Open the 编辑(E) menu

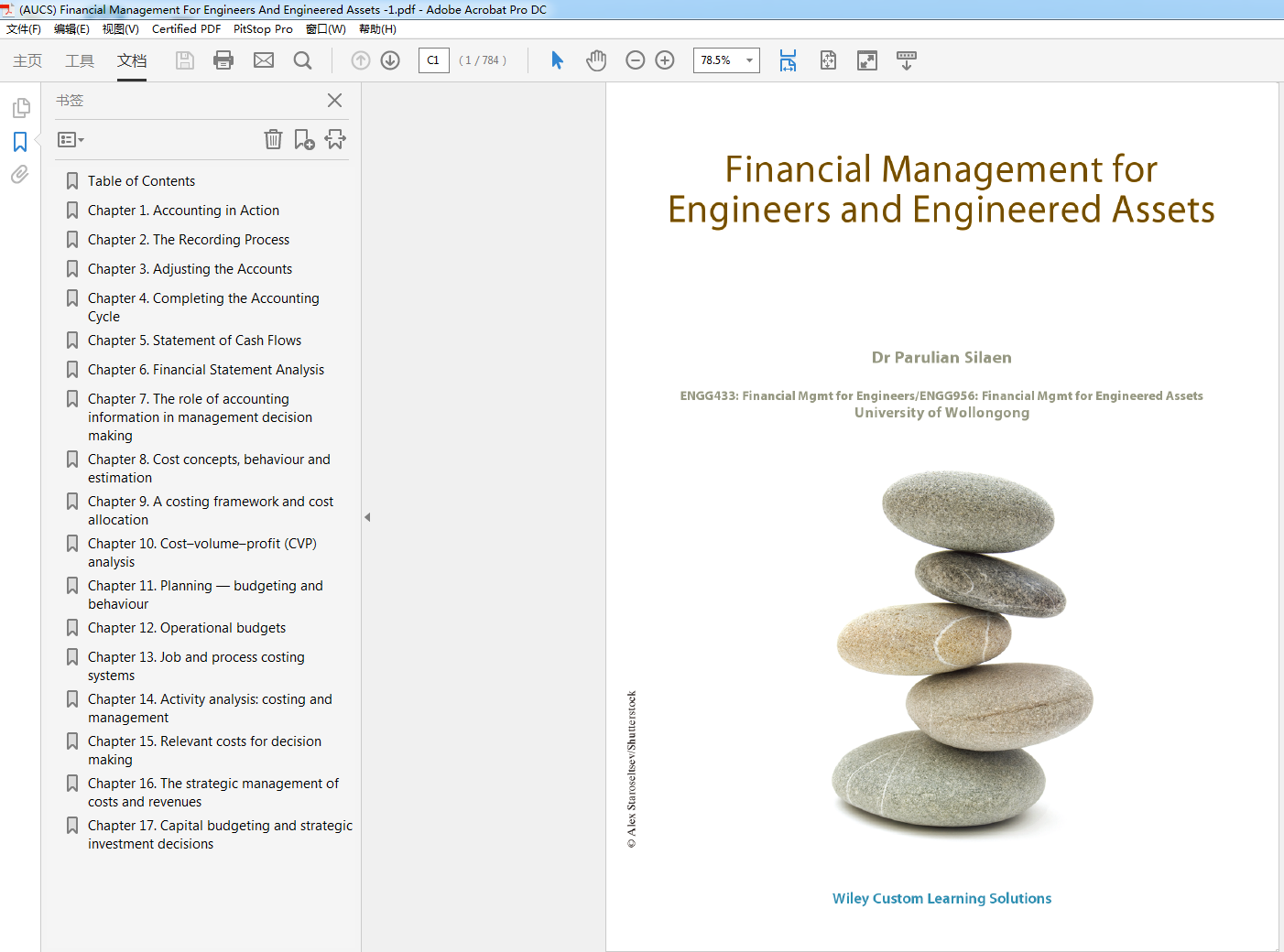point(71,29)
